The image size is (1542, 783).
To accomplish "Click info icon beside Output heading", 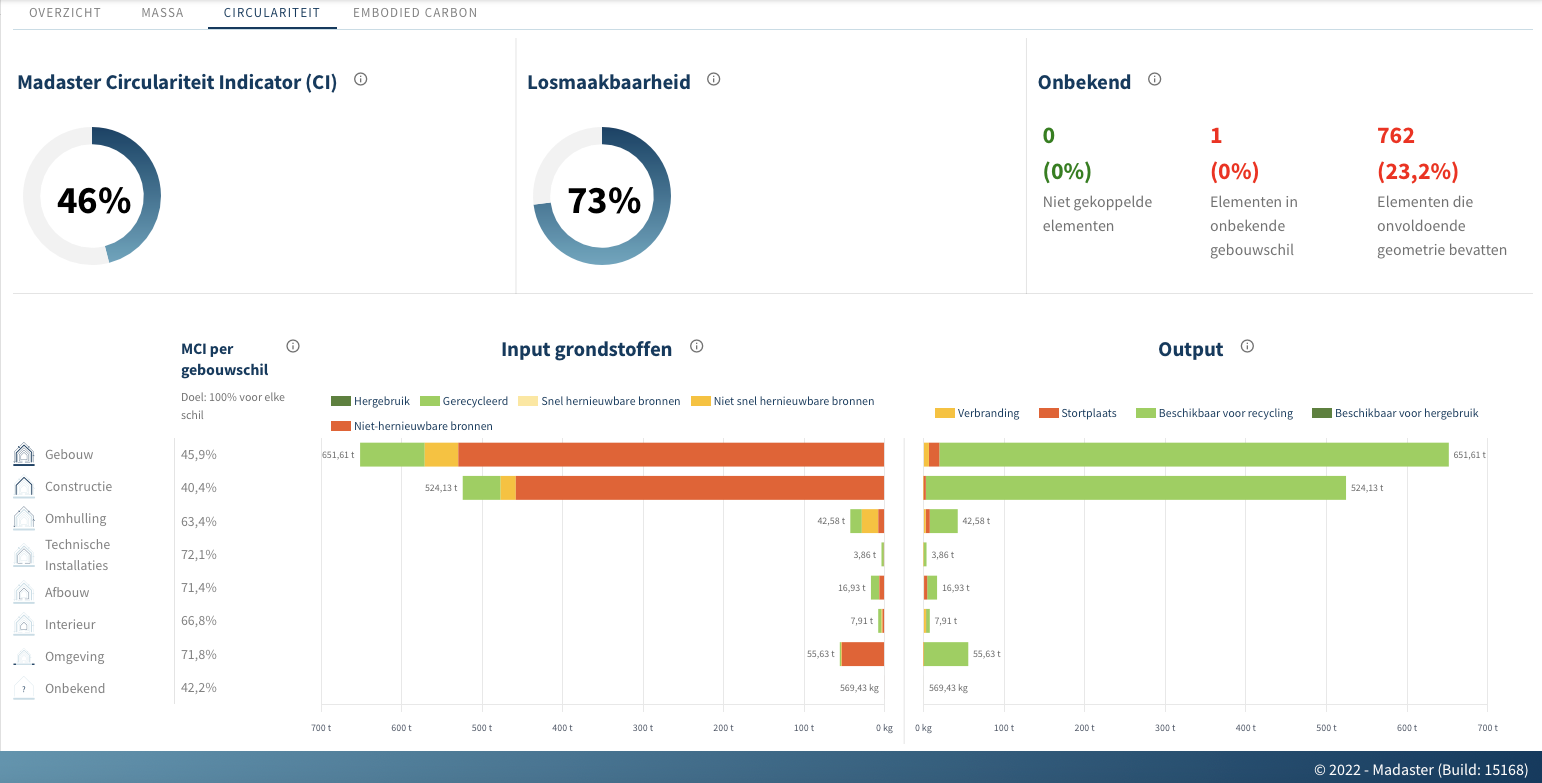I will point(1247,346).
